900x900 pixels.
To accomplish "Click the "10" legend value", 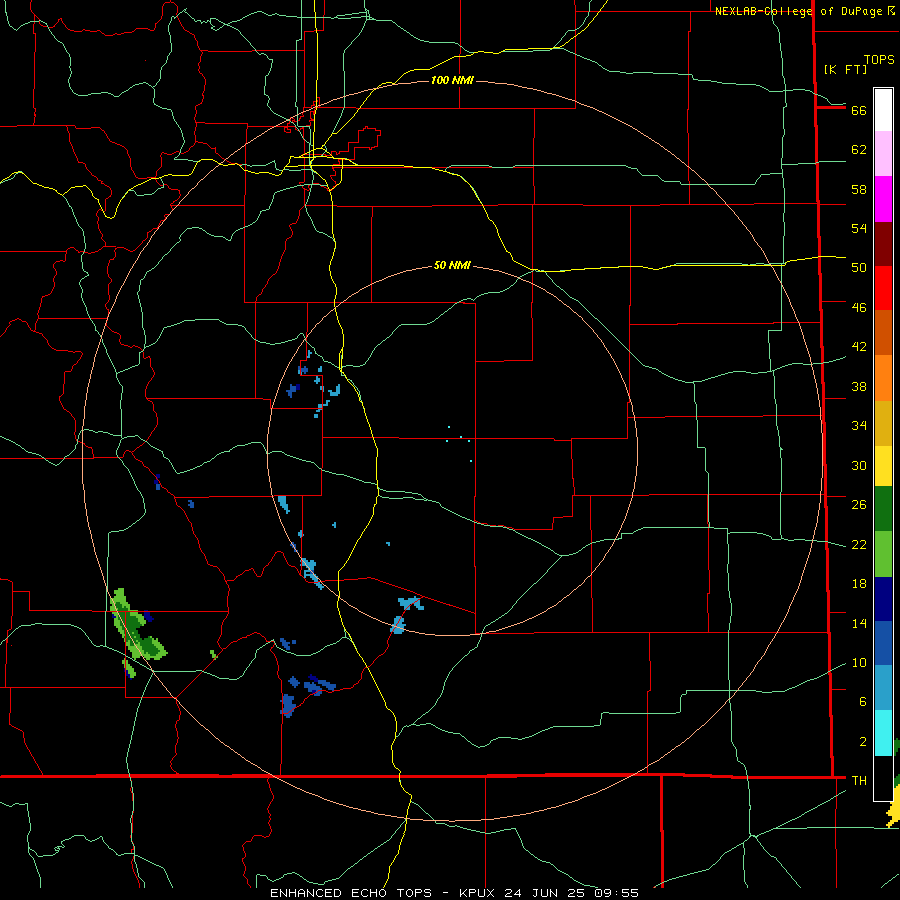I will click(859, 662).
